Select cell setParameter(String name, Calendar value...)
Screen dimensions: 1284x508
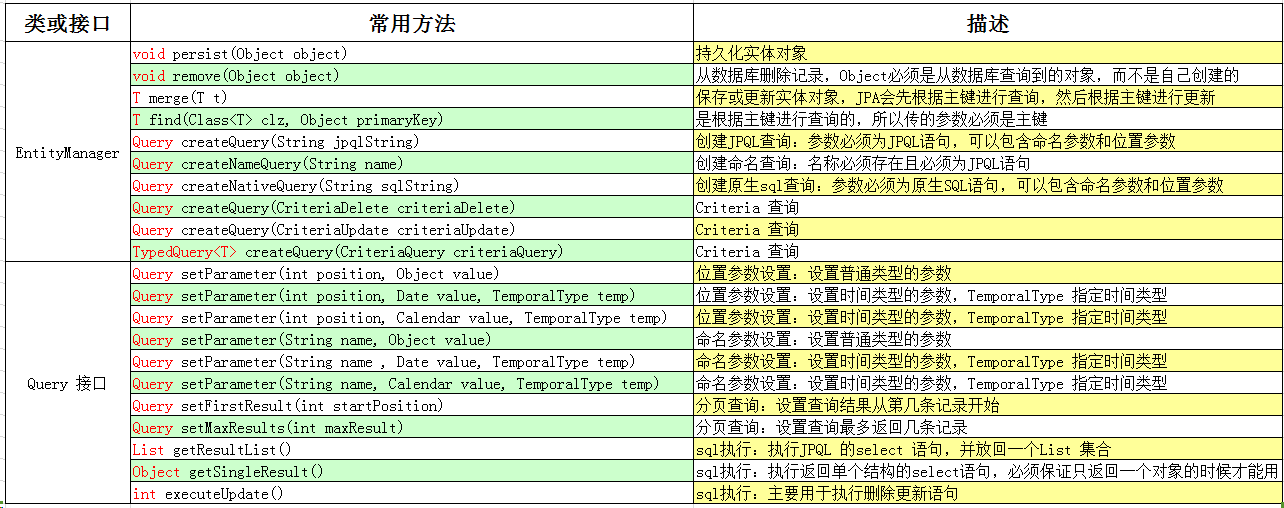pyautogui.click(x=412, y=383)
